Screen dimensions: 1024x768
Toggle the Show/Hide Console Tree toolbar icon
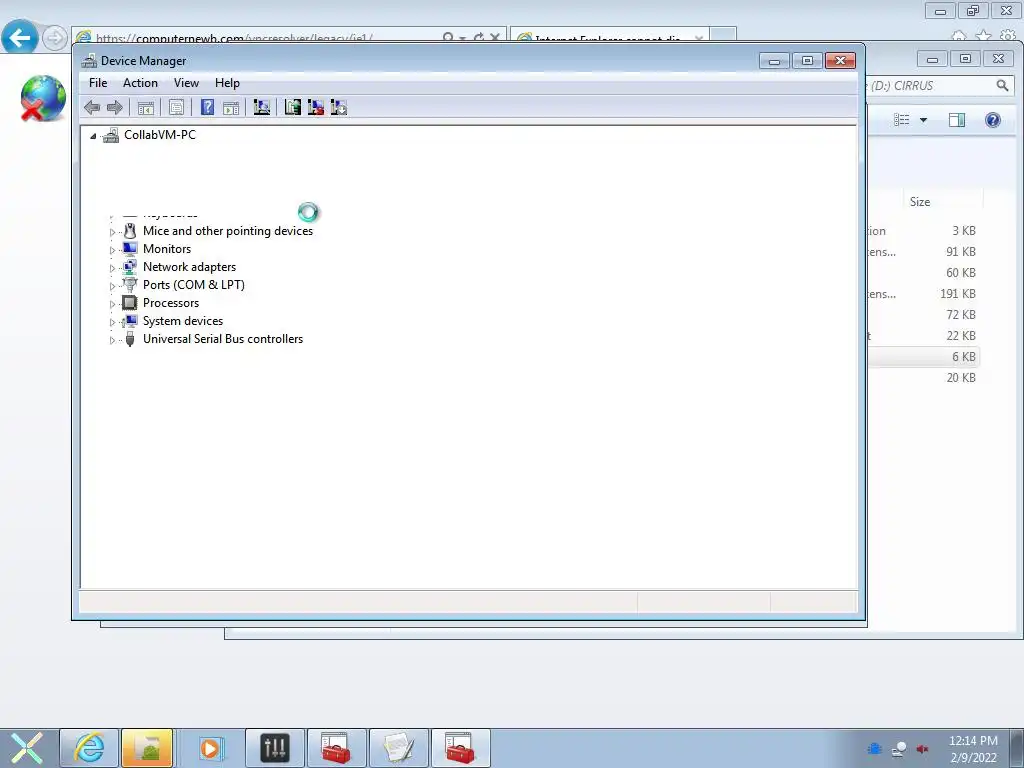click(146, 108)
